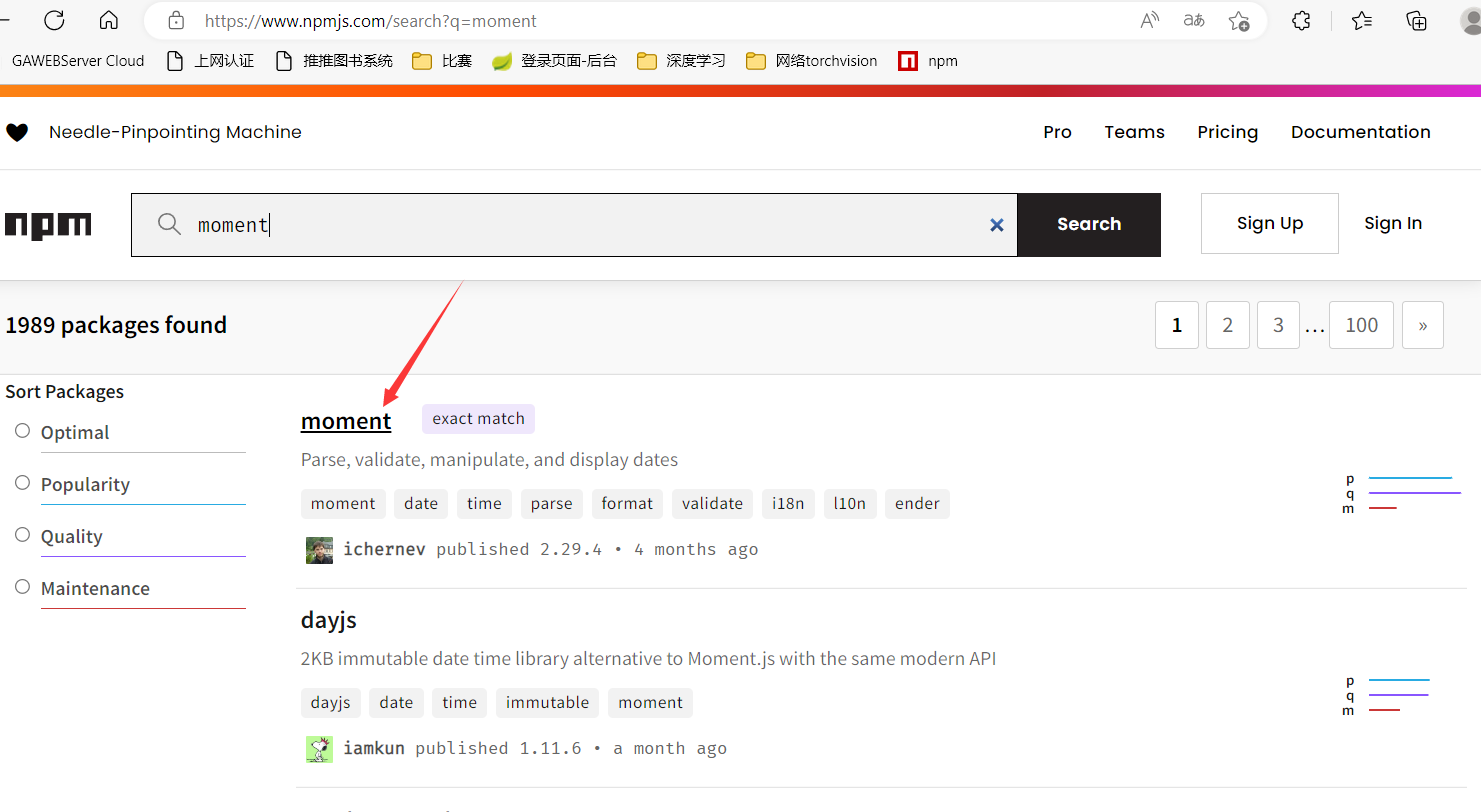Screen dimensions: 1481x812
Task: Click the dayjs keyword tag
Action: pyautogui.click(x=330, y=703)
